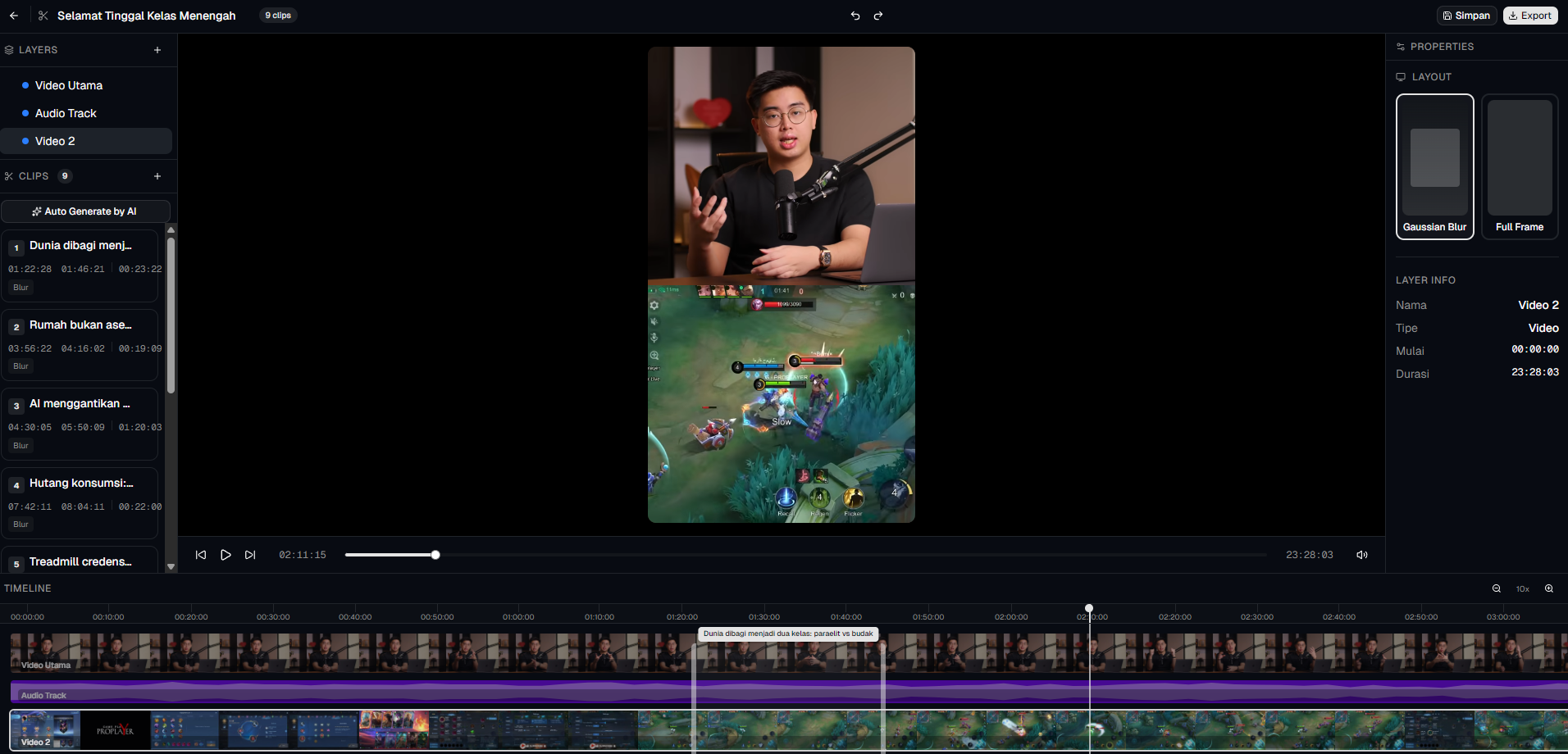Click the 10x zoom level label
Screen dimensions: 1568x754
(x=1523, y=589)
